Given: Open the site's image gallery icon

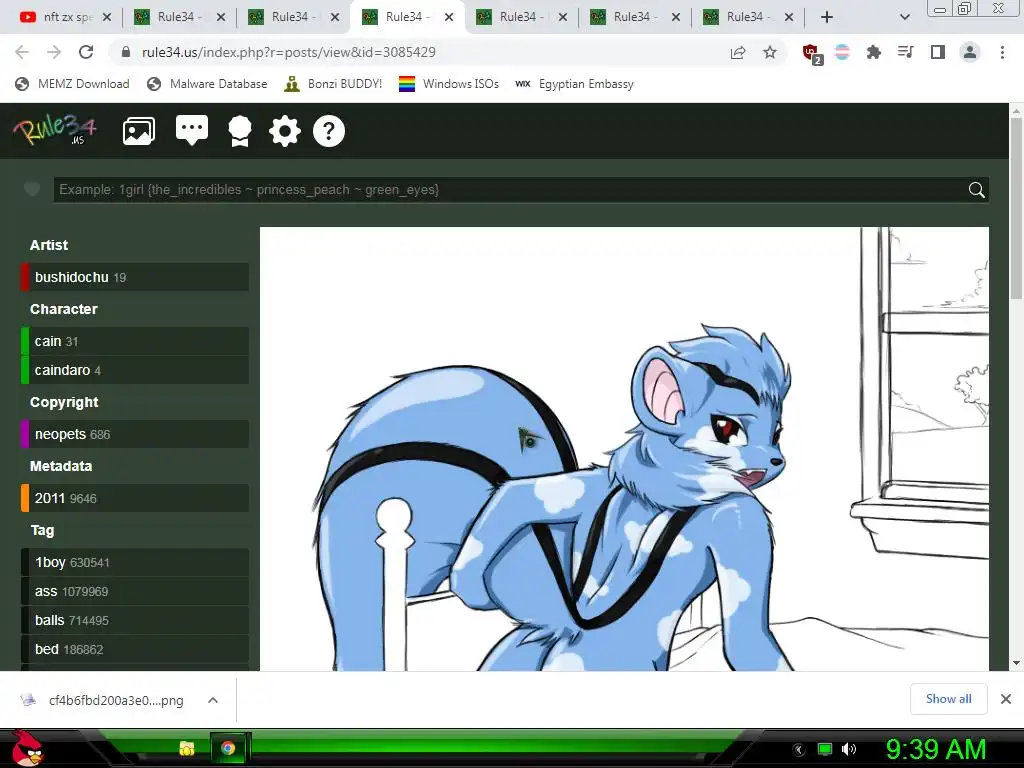Looking at the screenshot, I should 139,131.
